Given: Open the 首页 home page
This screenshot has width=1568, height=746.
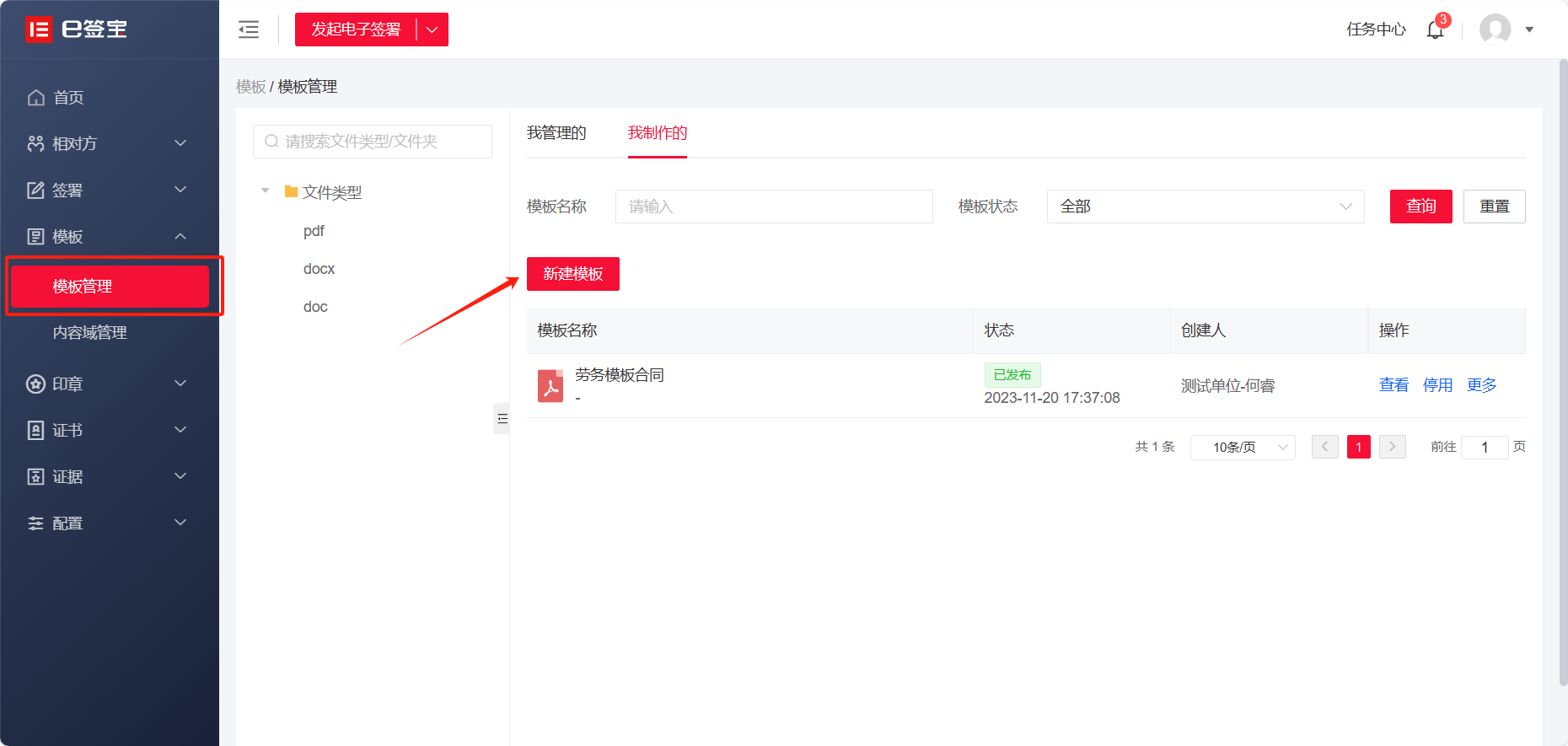Looking at the screenshot, I should [68, 98].
